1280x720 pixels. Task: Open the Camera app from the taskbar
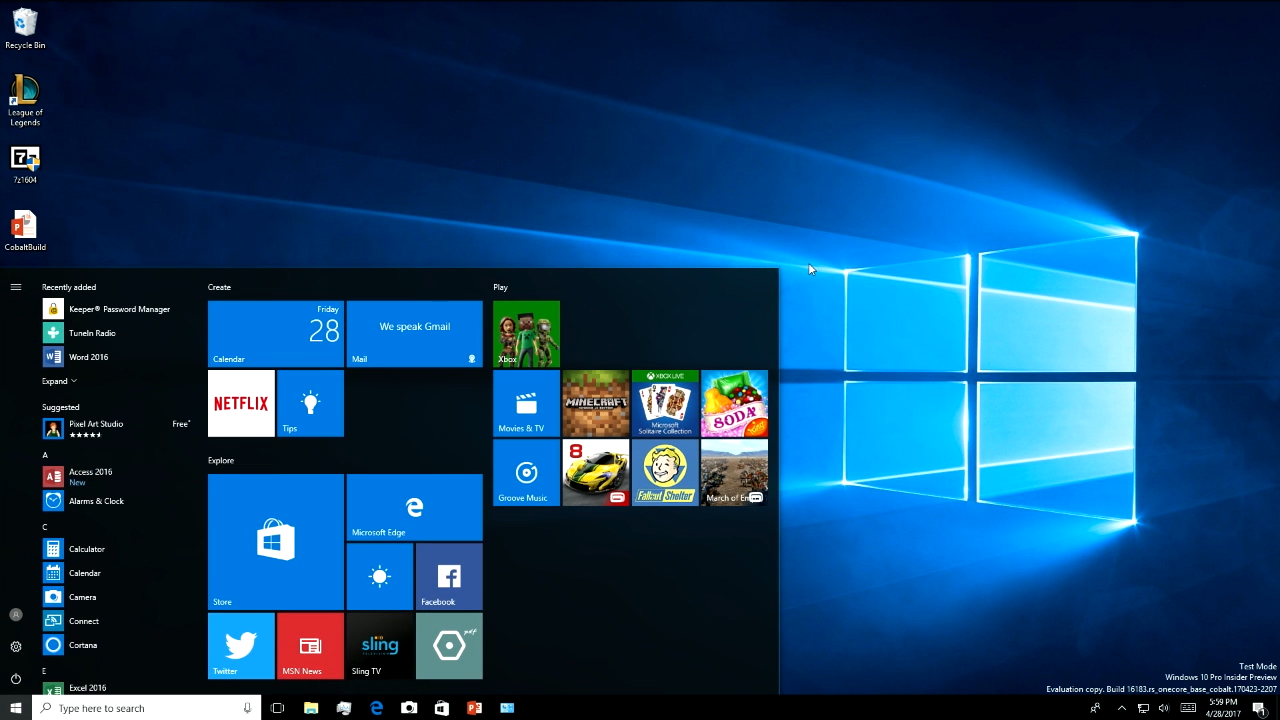pos(408,708)
